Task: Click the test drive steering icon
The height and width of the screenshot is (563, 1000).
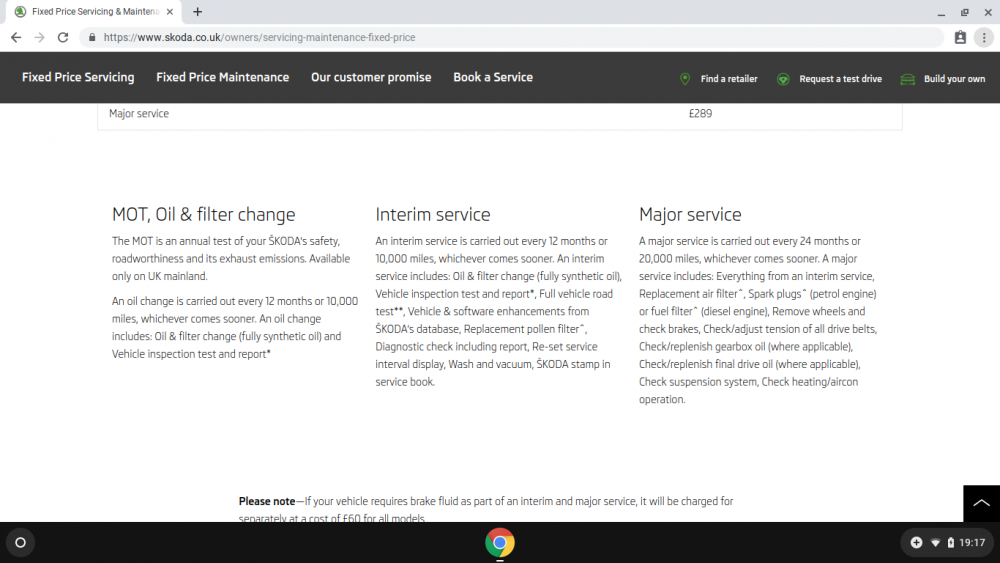Action: click(783, 79)
